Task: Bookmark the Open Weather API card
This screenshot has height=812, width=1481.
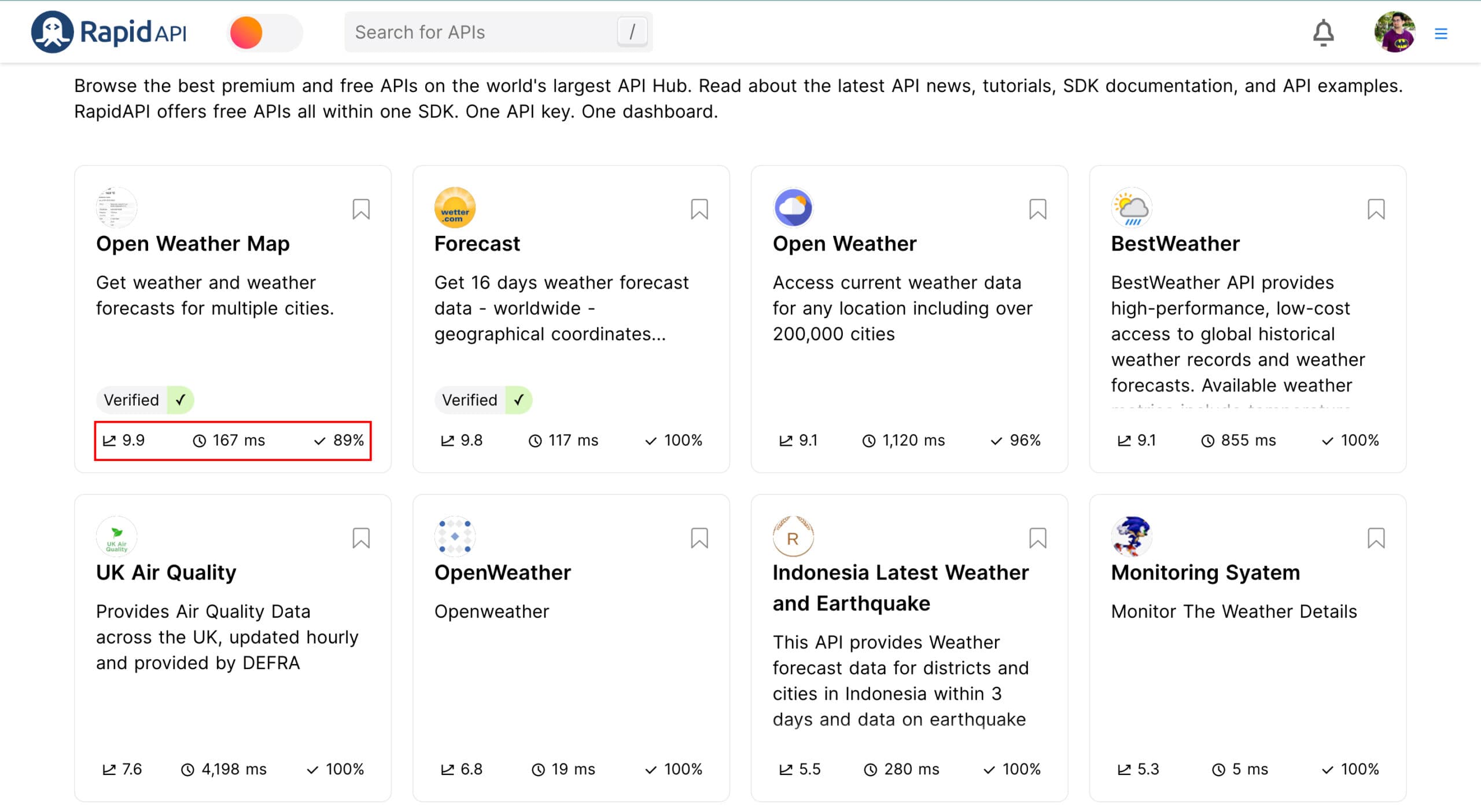Action: coord(1037,209)
